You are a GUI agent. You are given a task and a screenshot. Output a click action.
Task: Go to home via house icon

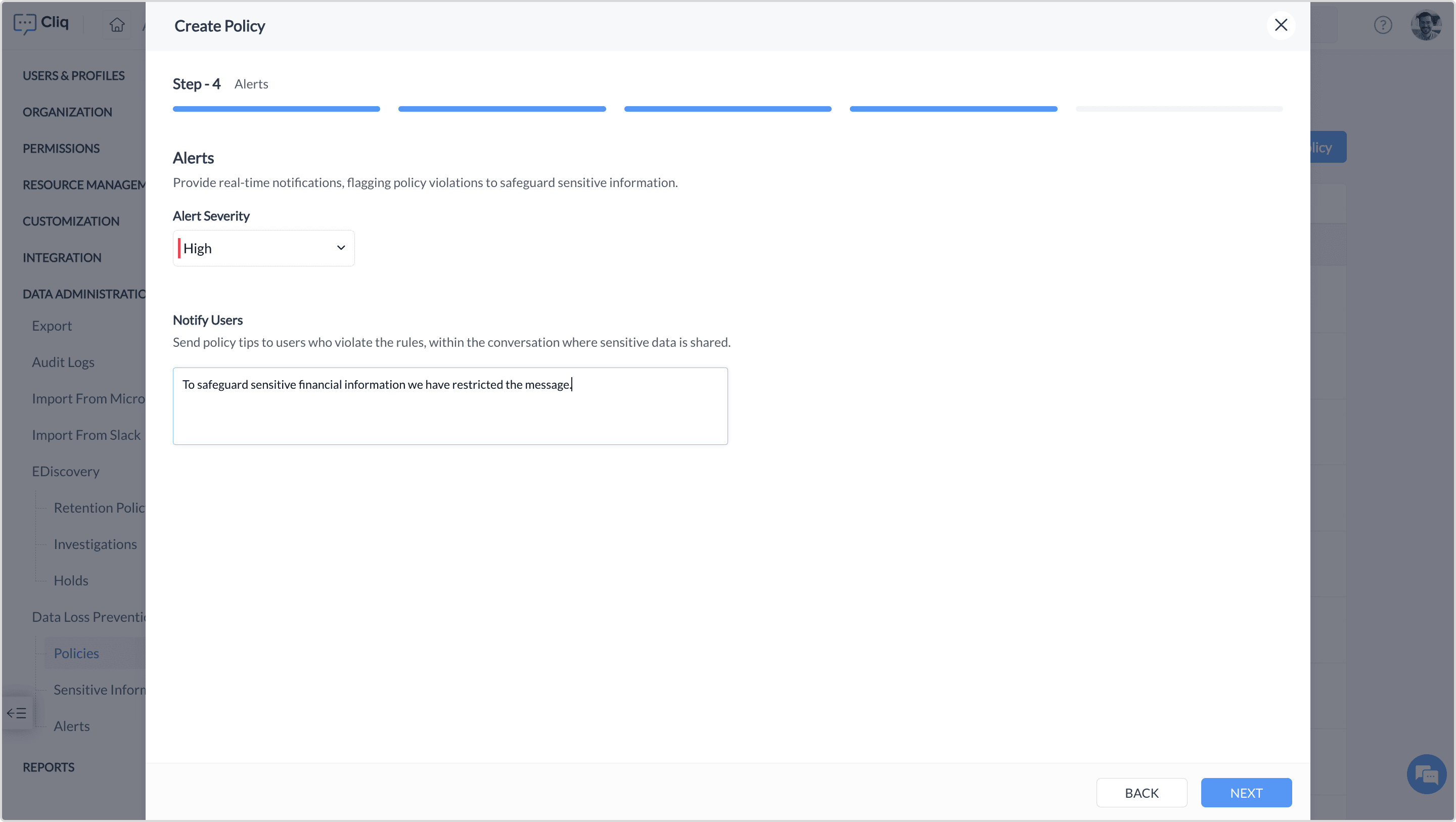pos(117,25)
